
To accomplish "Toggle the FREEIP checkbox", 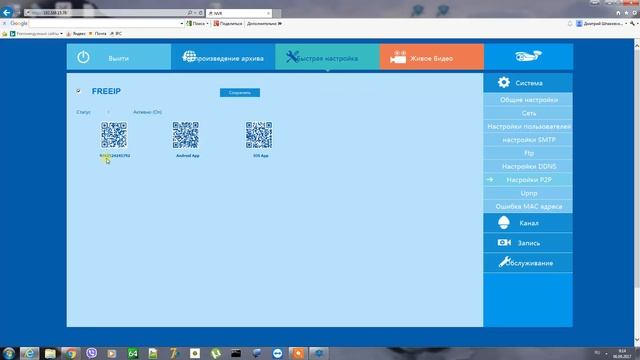I will coord(78,91).
